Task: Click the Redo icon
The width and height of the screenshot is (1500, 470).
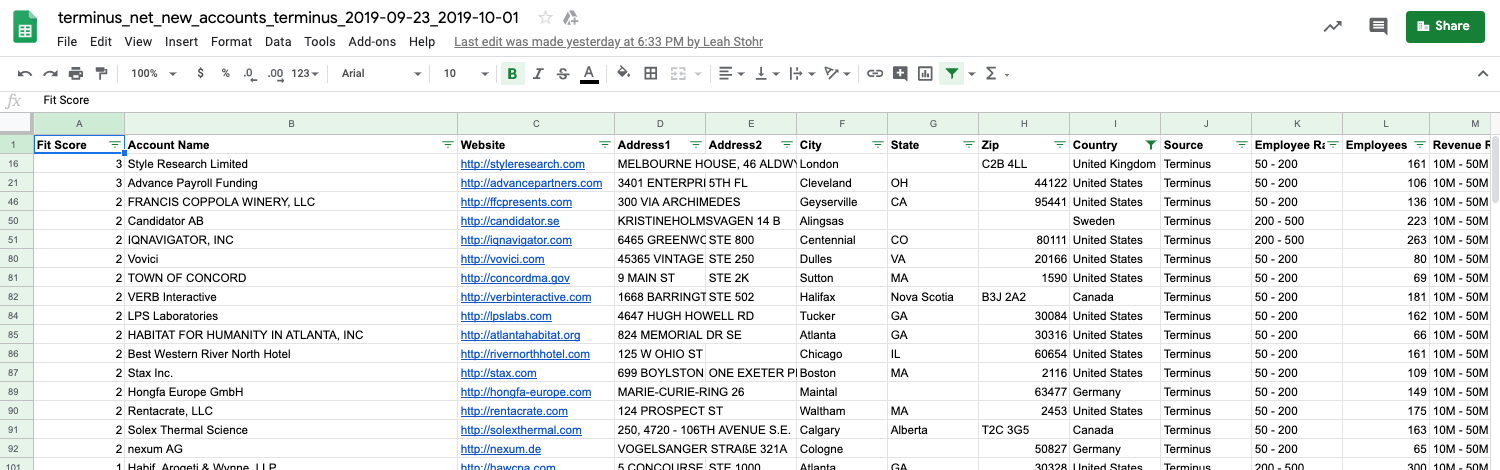Action: [x=50, y=73]
